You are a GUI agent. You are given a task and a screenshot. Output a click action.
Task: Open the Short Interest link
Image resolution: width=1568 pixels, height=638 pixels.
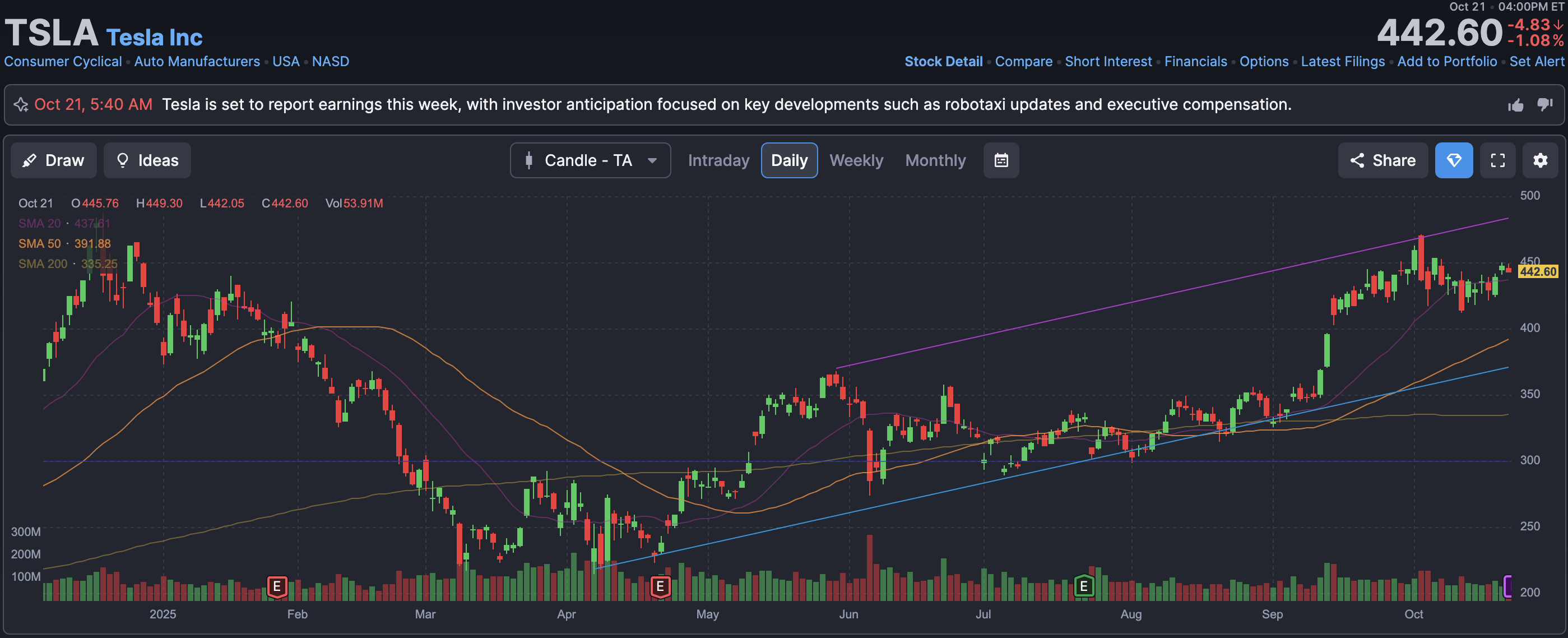(x=1108, y=62)
